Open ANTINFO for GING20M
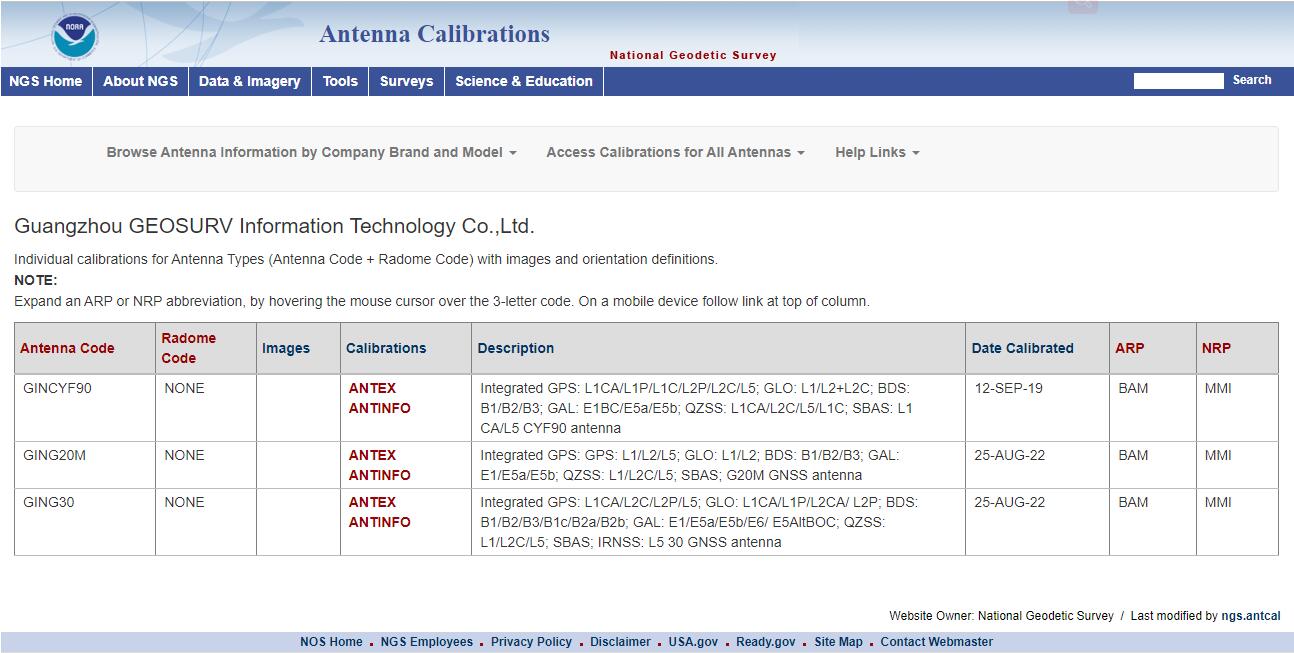The width and height of the screenshot is (1294, 653). 379,475
